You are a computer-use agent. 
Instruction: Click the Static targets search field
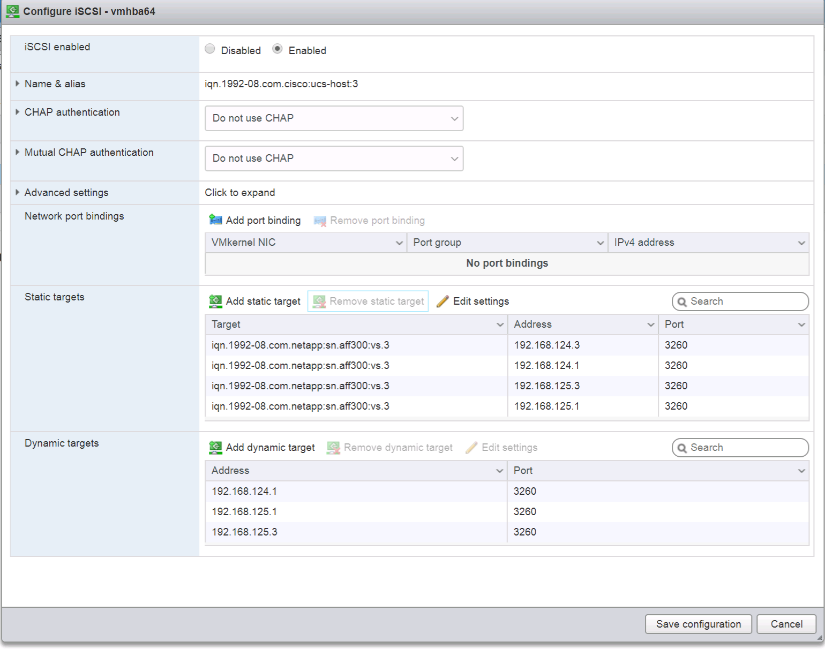click(x=745, y=301)
